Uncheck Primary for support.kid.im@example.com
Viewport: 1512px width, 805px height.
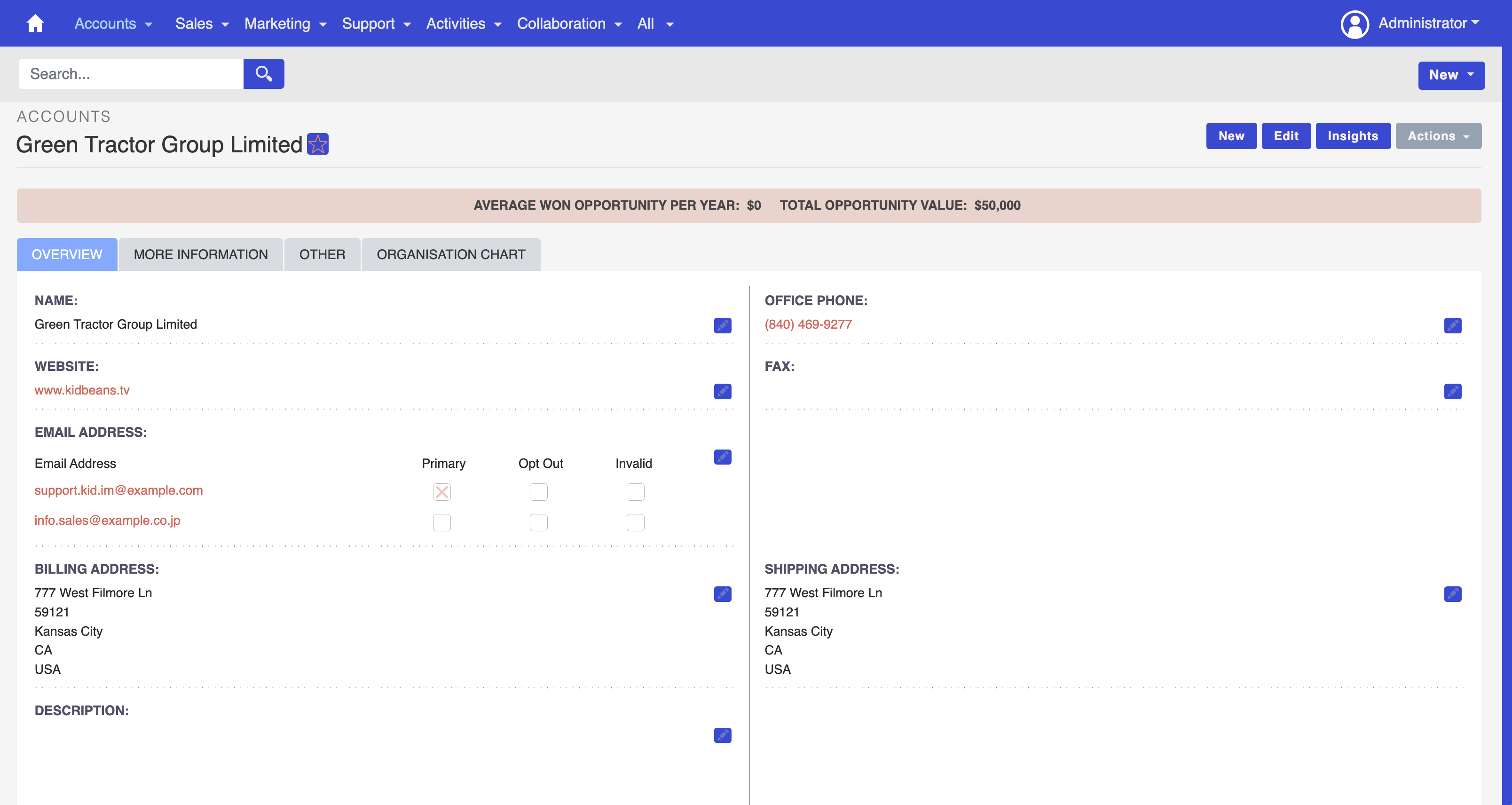442,492
